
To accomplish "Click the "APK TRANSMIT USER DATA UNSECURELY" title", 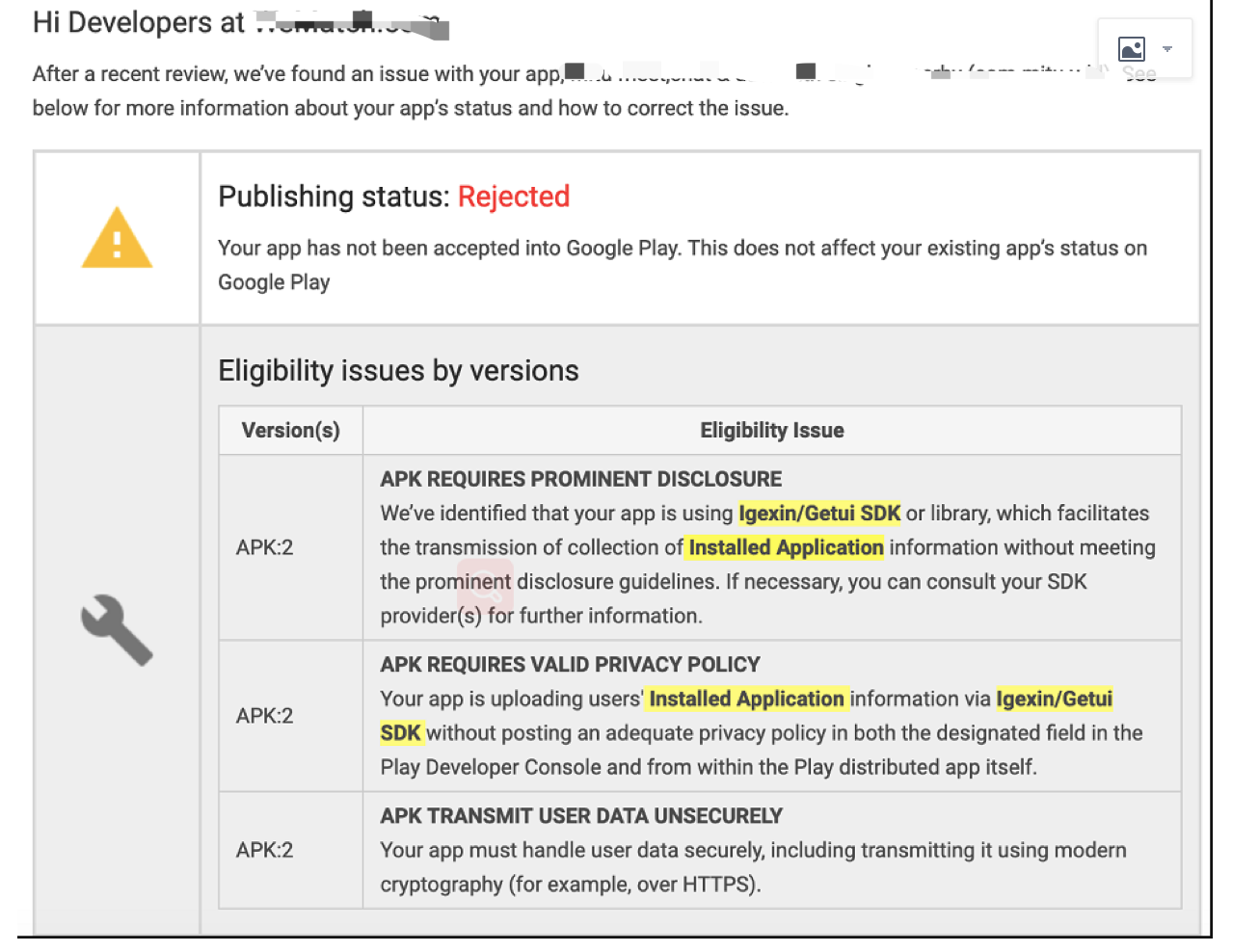I will pos(581,816).
